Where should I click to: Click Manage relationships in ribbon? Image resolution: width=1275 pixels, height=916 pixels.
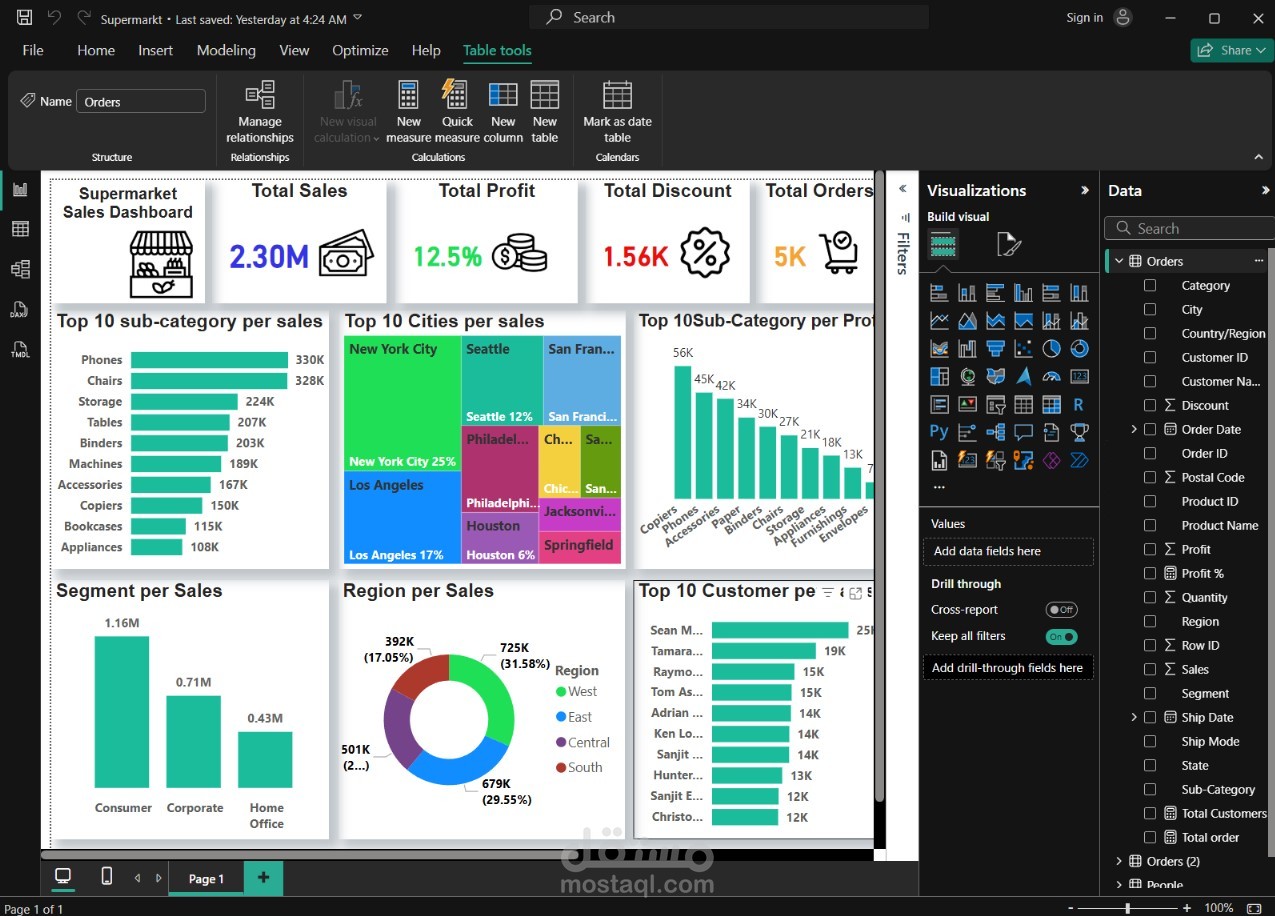(260, 112)
